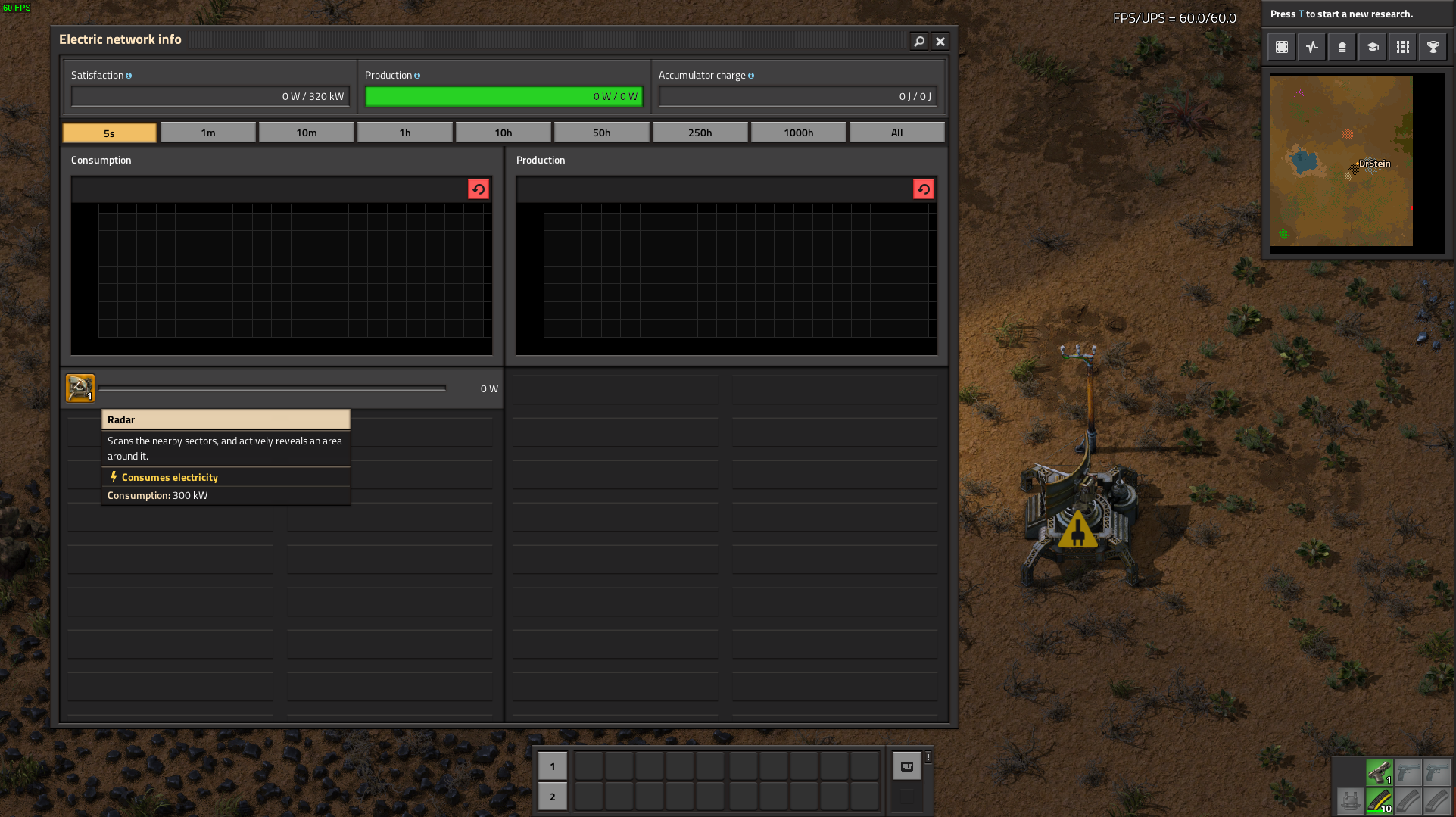This screenshot has height=817, width=1456.
Task: Click the third empty ammo slot
Action: pyautogui.click(x=1436, y=800)
